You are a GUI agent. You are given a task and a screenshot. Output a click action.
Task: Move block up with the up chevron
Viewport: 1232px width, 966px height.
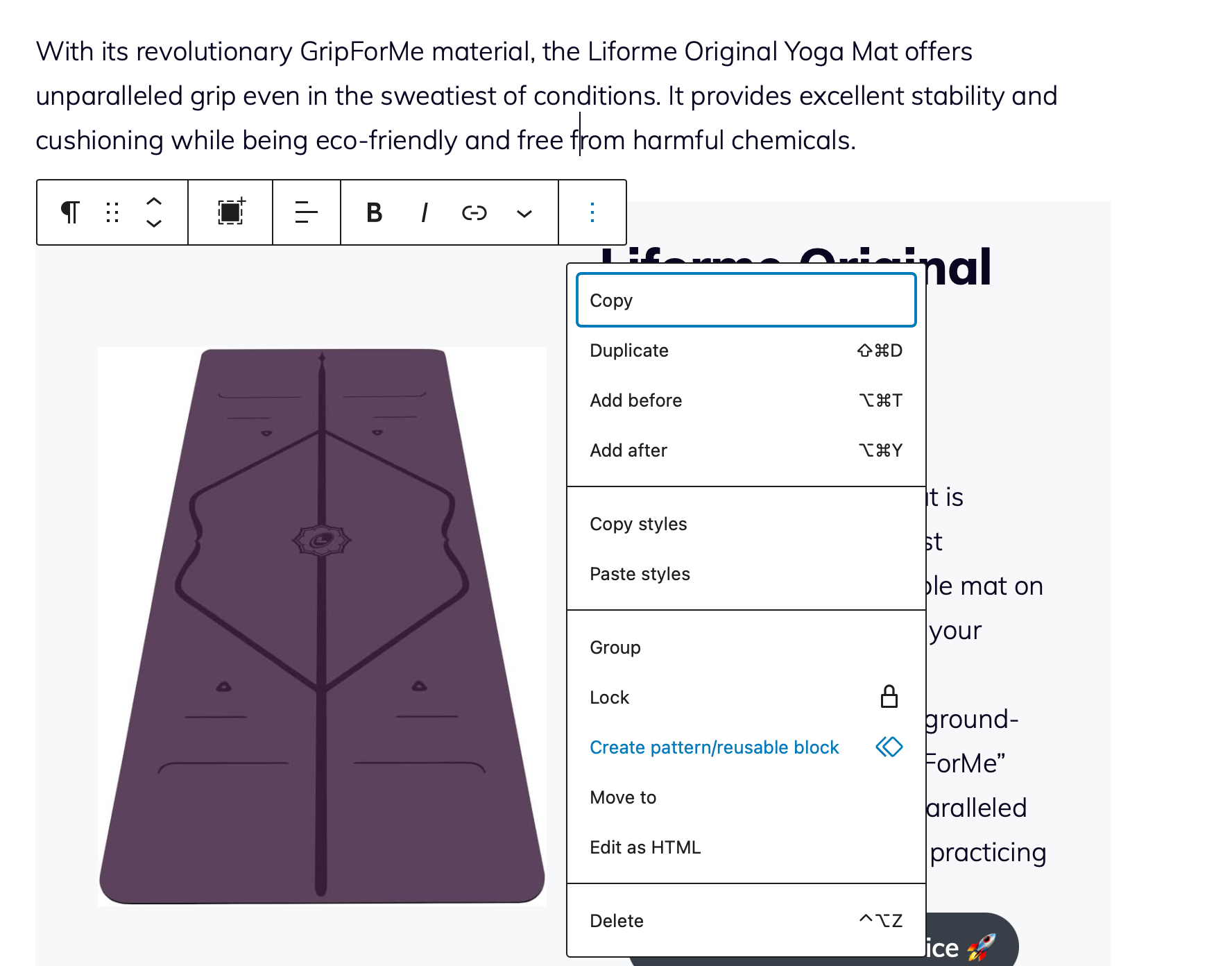[x=154, y=201]
